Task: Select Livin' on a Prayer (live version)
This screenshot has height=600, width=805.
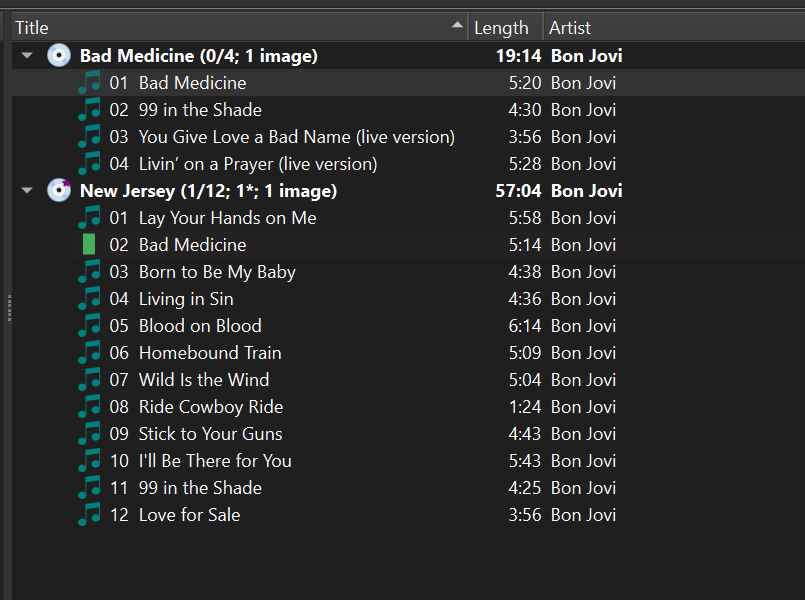Action: tap(258, 164)
